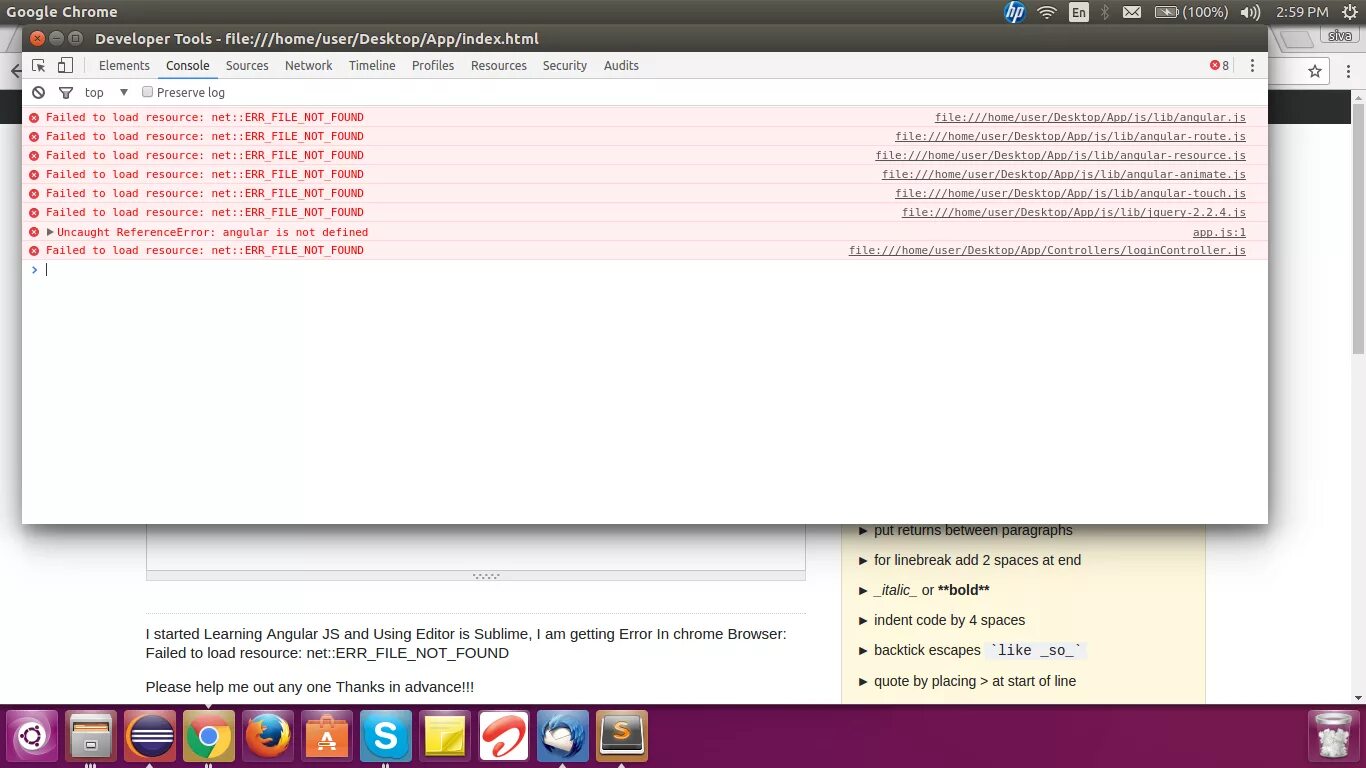This screenshot has height=768, width=1366.
Task: Open the Airtel dongle app dock icon
Action: click(504, 737)
